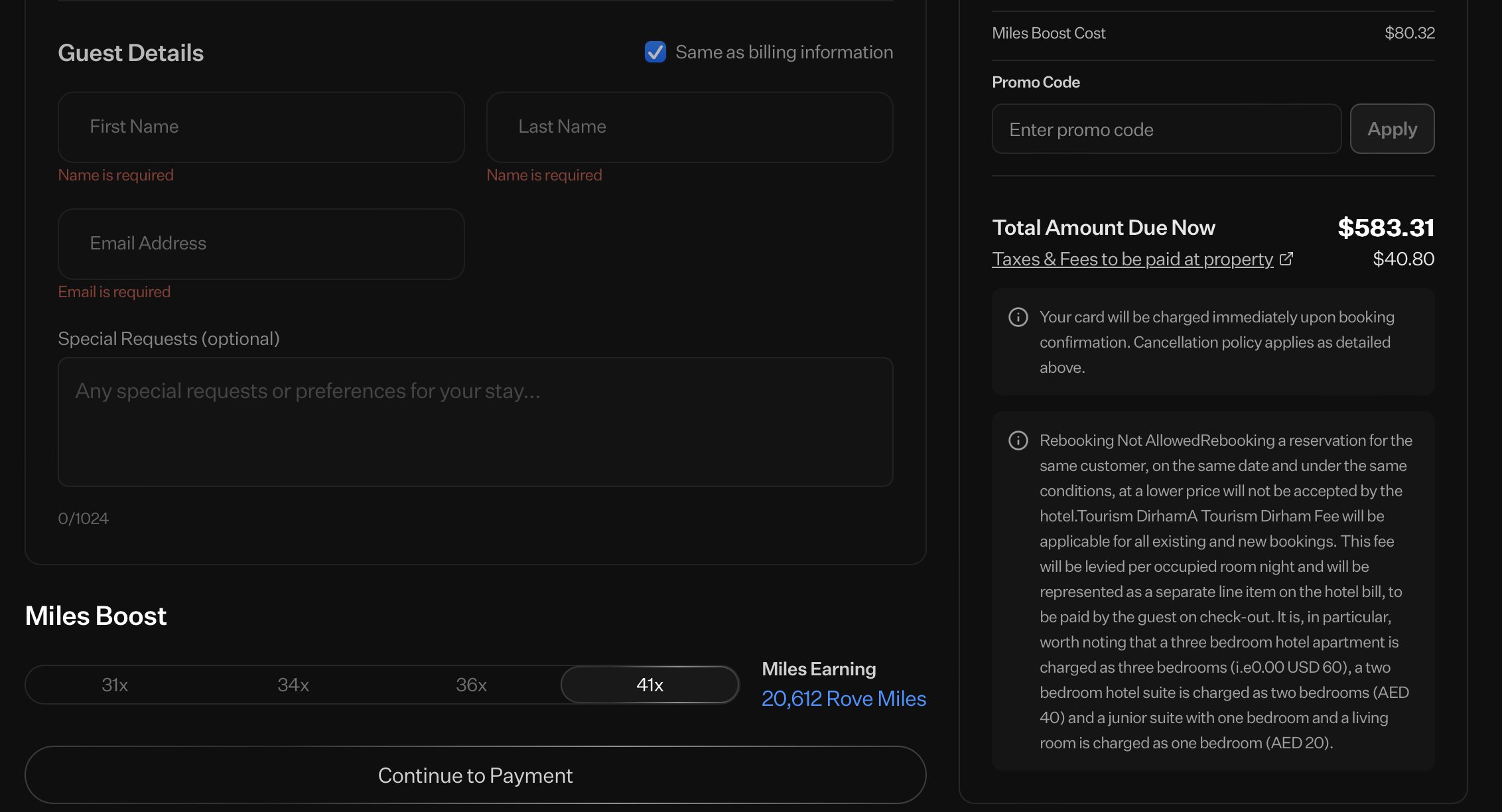Image resolution: width=1502 pixels, height=812 pixels.
Task: Click the First Name input field
Action: tap(261, 127)
